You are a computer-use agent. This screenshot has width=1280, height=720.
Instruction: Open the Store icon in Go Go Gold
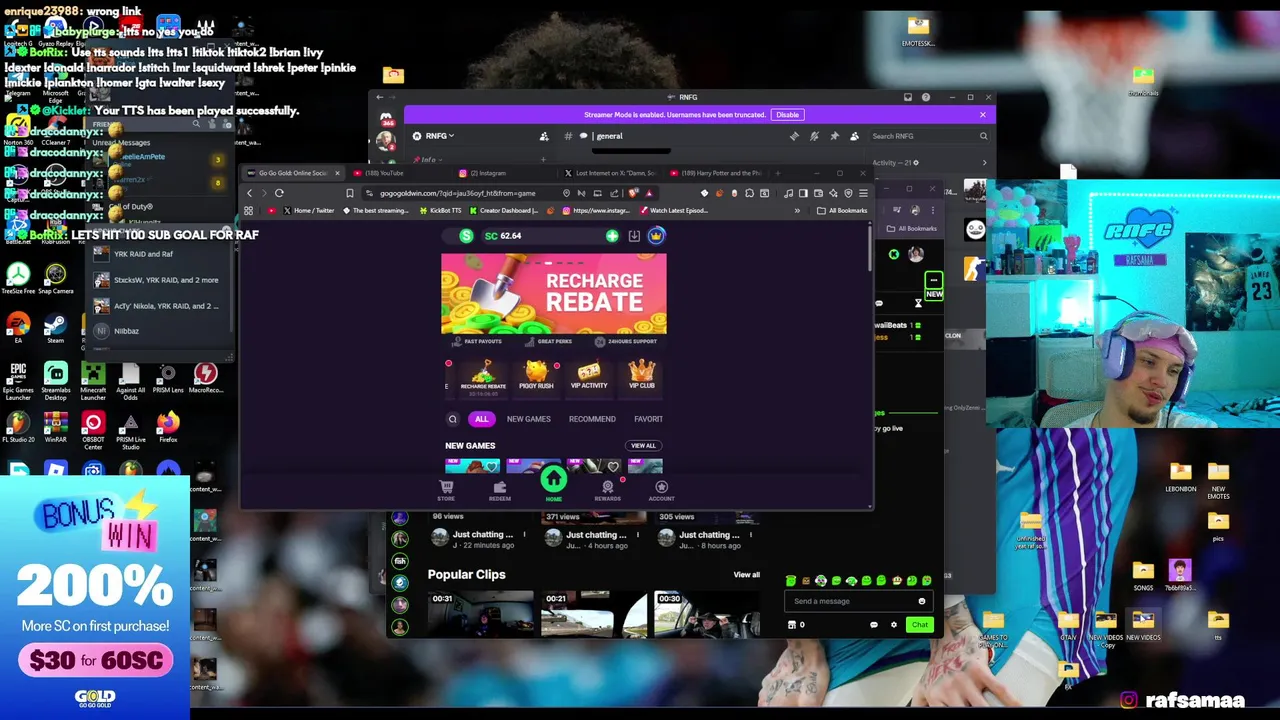[x=446, y=490]
